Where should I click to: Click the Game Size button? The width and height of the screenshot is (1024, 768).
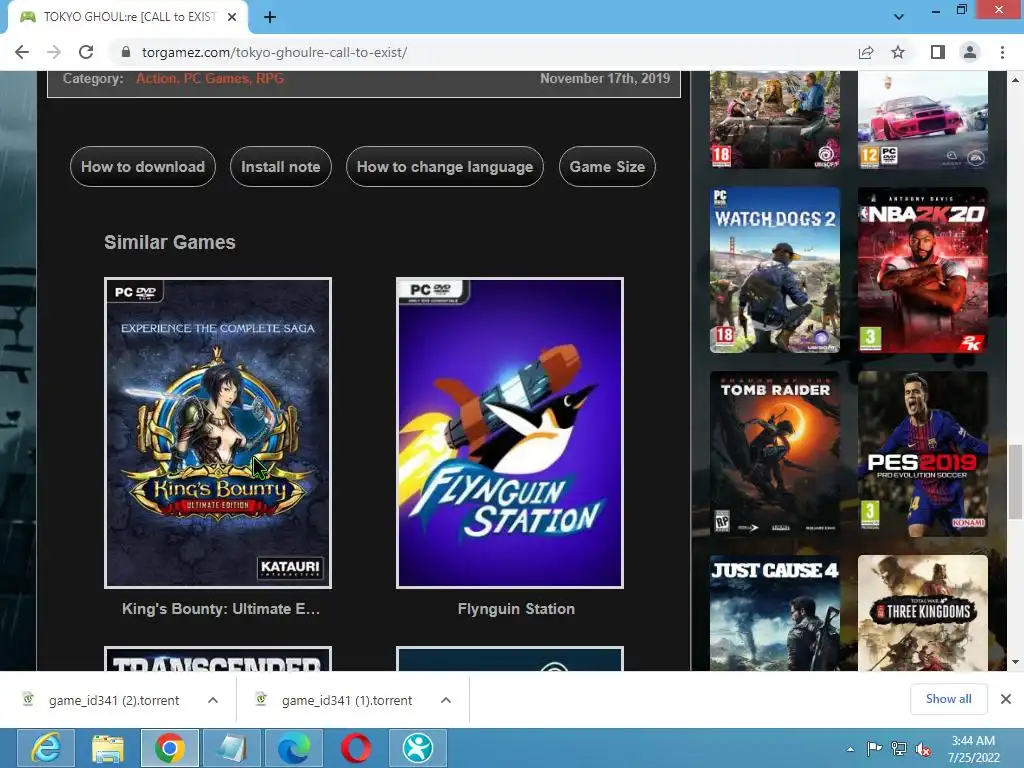point(607,167)
